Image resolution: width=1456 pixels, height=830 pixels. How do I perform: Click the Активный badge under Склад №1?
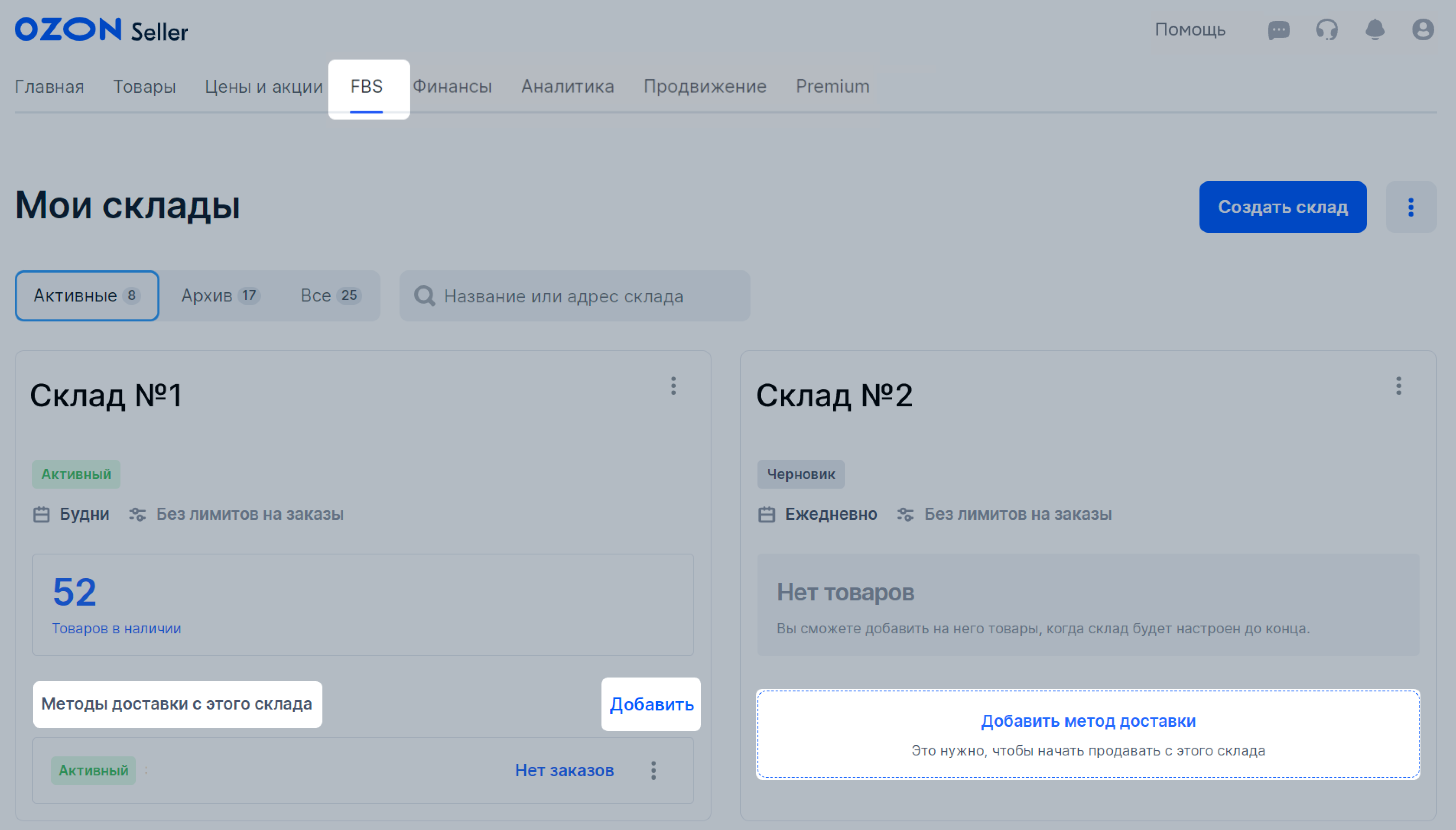[x=76, y=474]
